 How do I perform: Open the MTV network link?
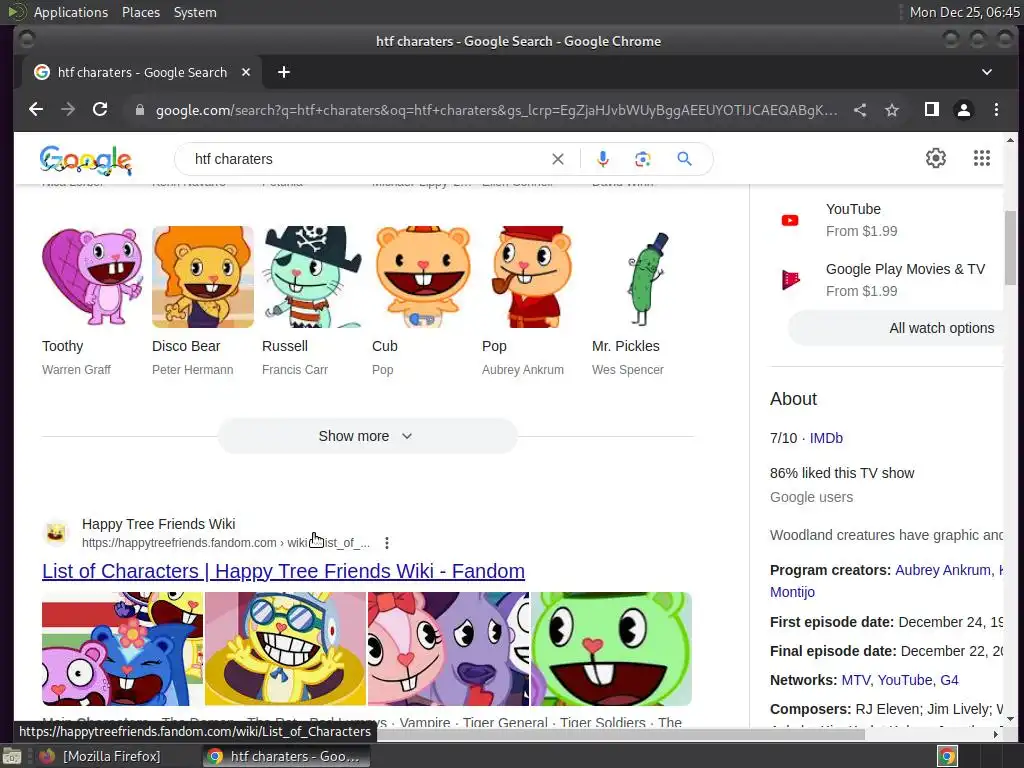tap(856, 680)
